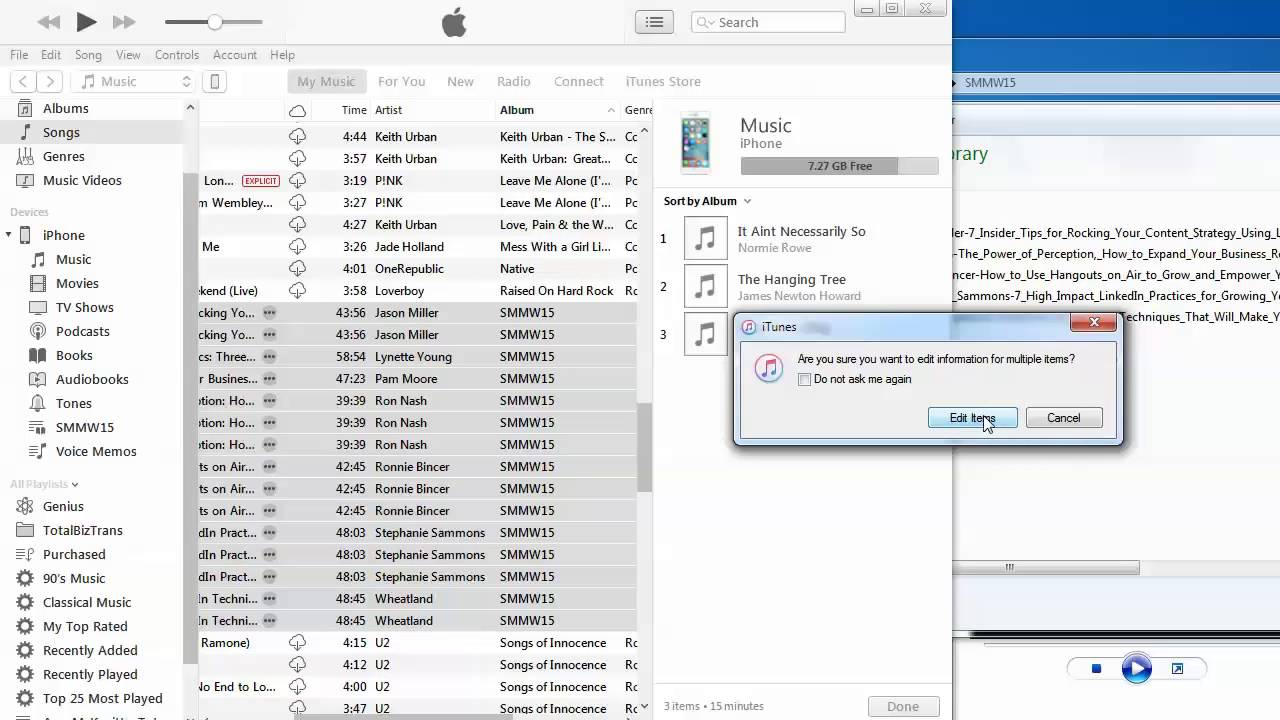Open Audiobooks under the iPhone device
This screenshot has height=720, width=1280.
point(92,379)
